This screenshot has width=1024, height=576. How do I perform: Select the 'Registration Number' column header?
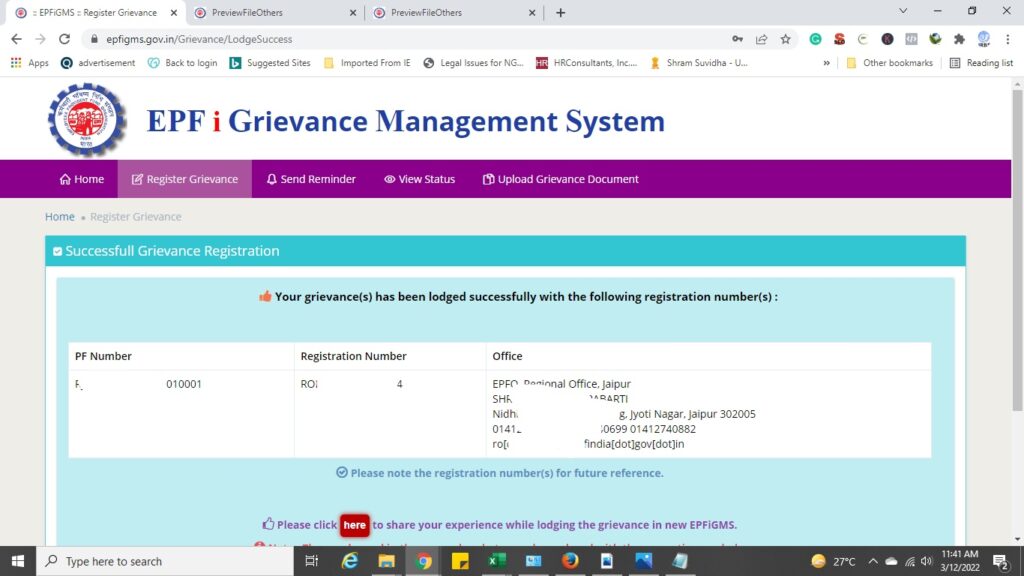coord(353,356)
